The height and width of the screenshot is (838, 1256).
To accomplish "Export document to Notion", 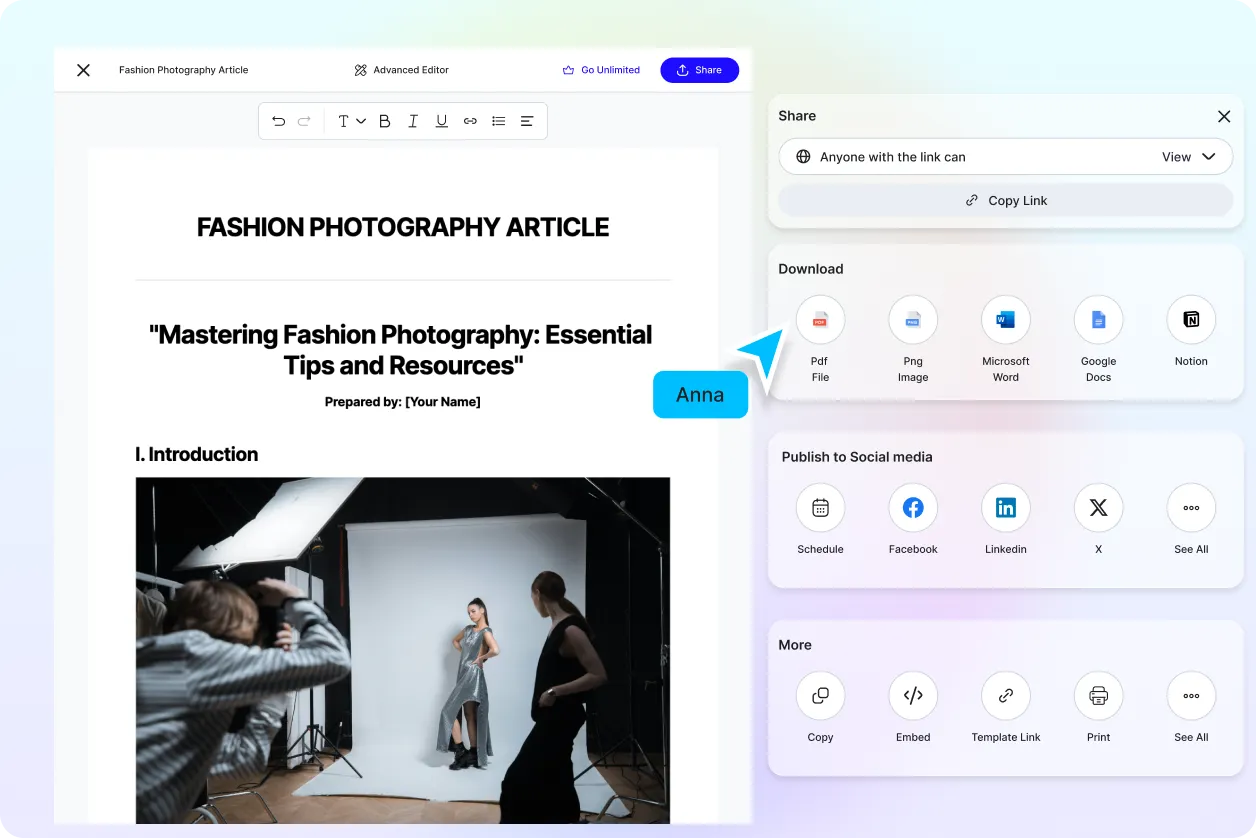I will (1191, 320).
